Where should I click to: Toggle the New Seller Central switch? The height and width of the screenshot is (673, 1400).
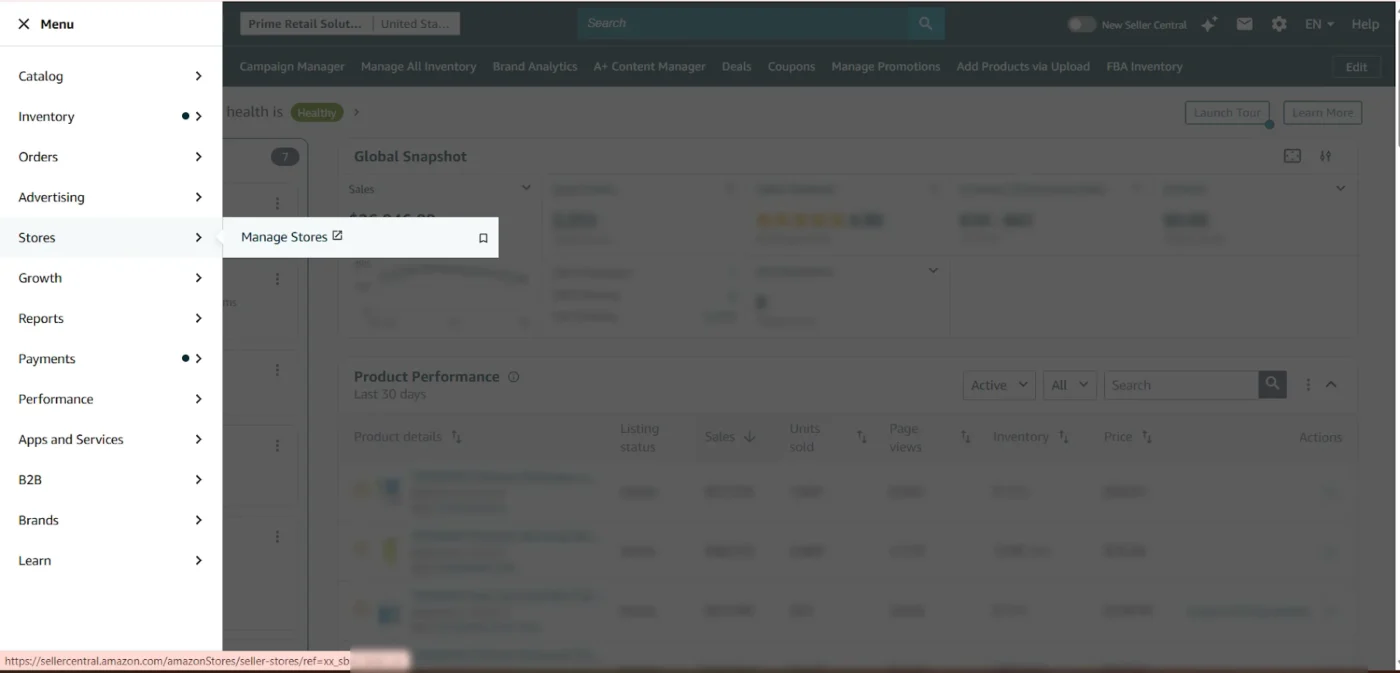click(x=1081, y=24)
